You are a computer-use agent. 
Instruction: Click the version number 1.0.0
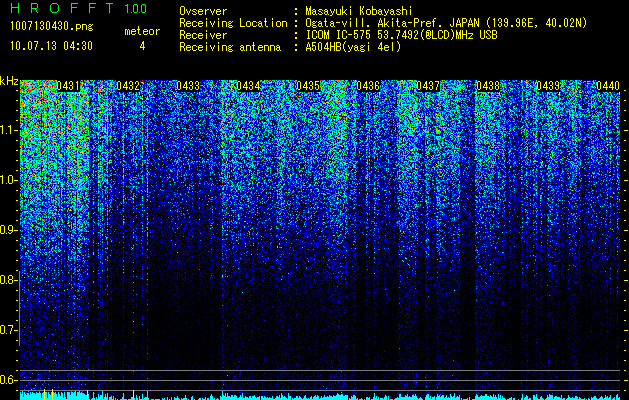136,8
